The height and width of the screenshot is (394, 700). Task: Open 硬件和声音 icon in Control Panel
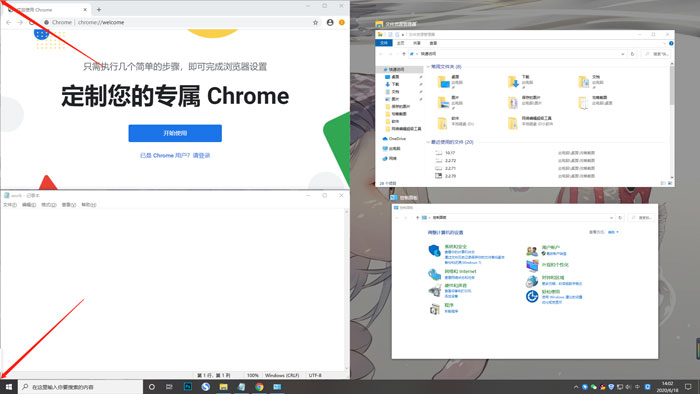(x=434, y=290)
